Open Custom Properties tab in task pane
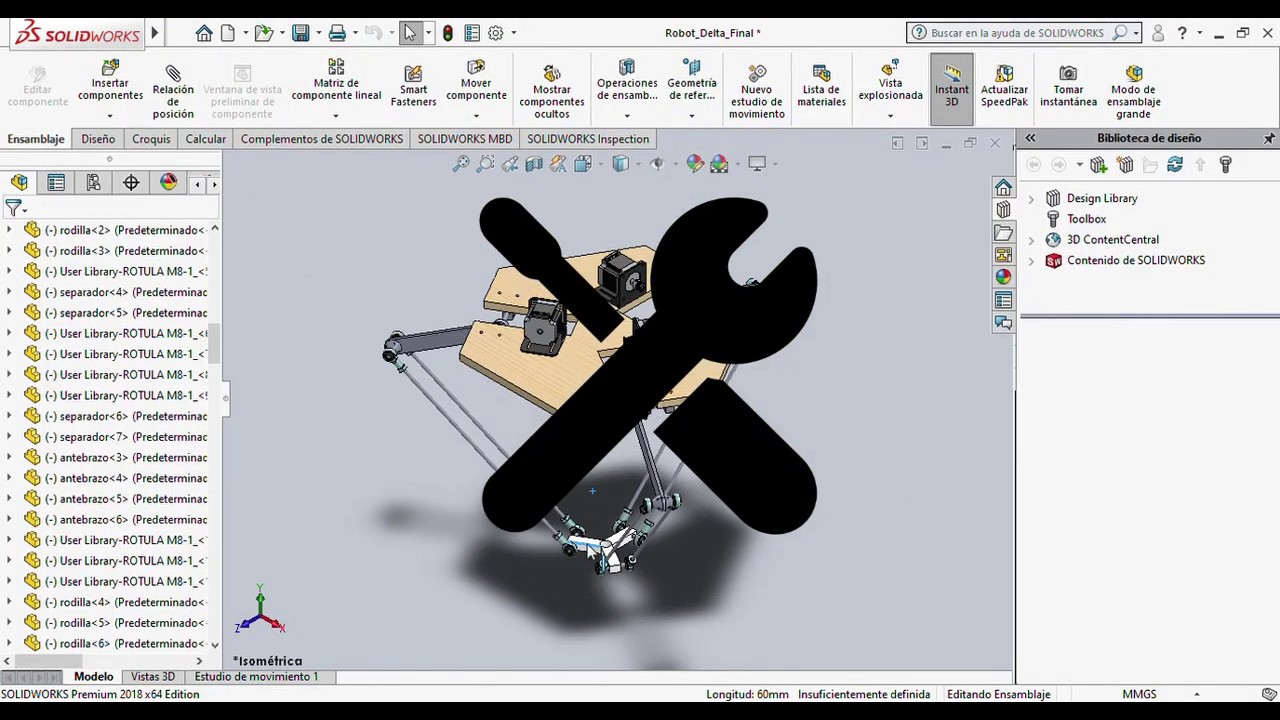This screenshot has width=1280, height=720. click(1003, 300)
